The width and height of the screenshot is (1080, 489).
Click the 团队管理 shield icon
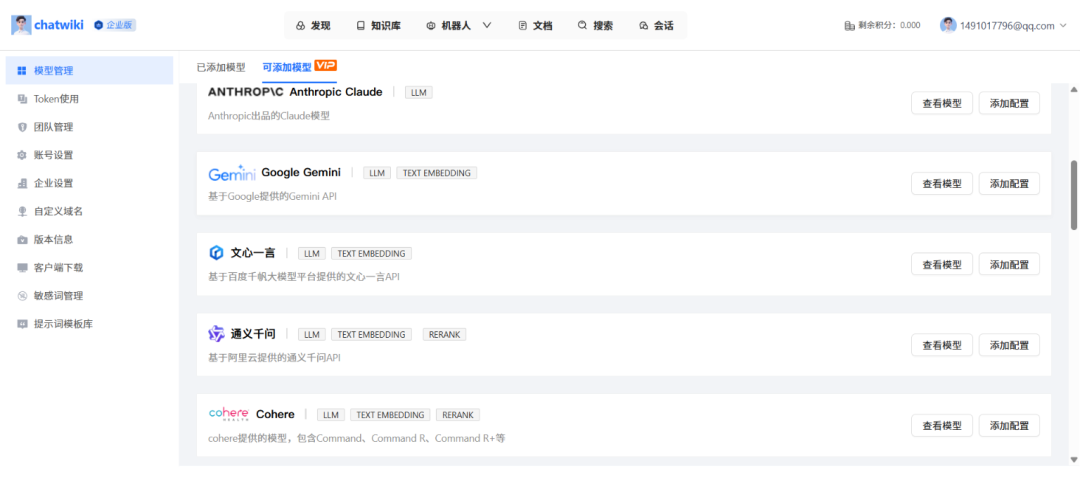(22, 127)
